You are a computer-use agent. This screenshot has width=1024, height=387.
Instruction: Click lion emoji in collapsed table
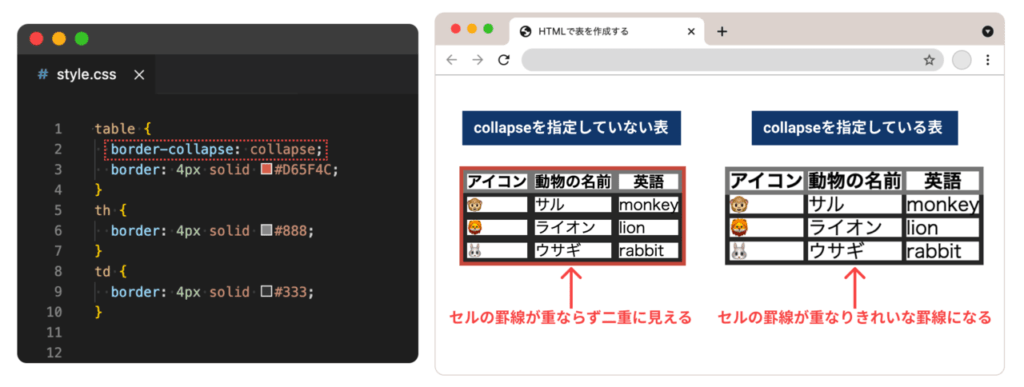[739, 228]
